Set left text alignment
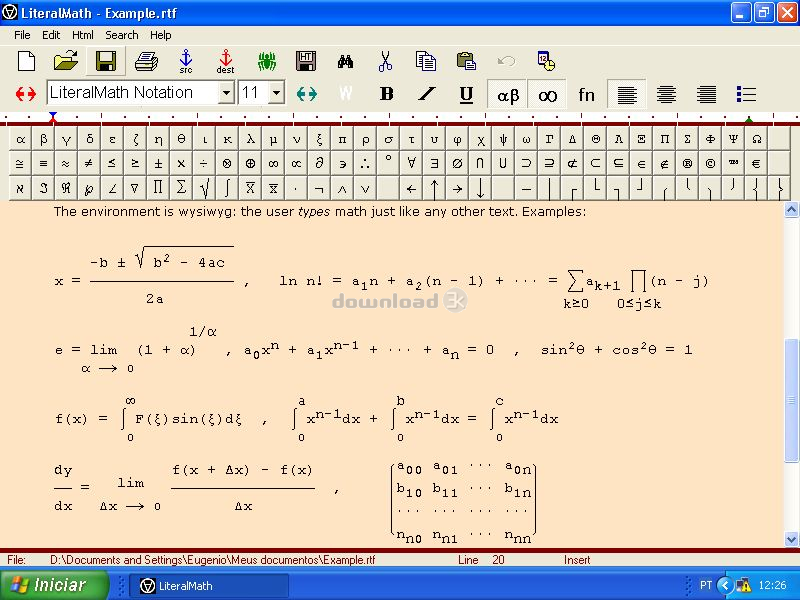Image resolution: width=800 pixels, height=600 pixels. pyautogui.click(x=627, y=94)
